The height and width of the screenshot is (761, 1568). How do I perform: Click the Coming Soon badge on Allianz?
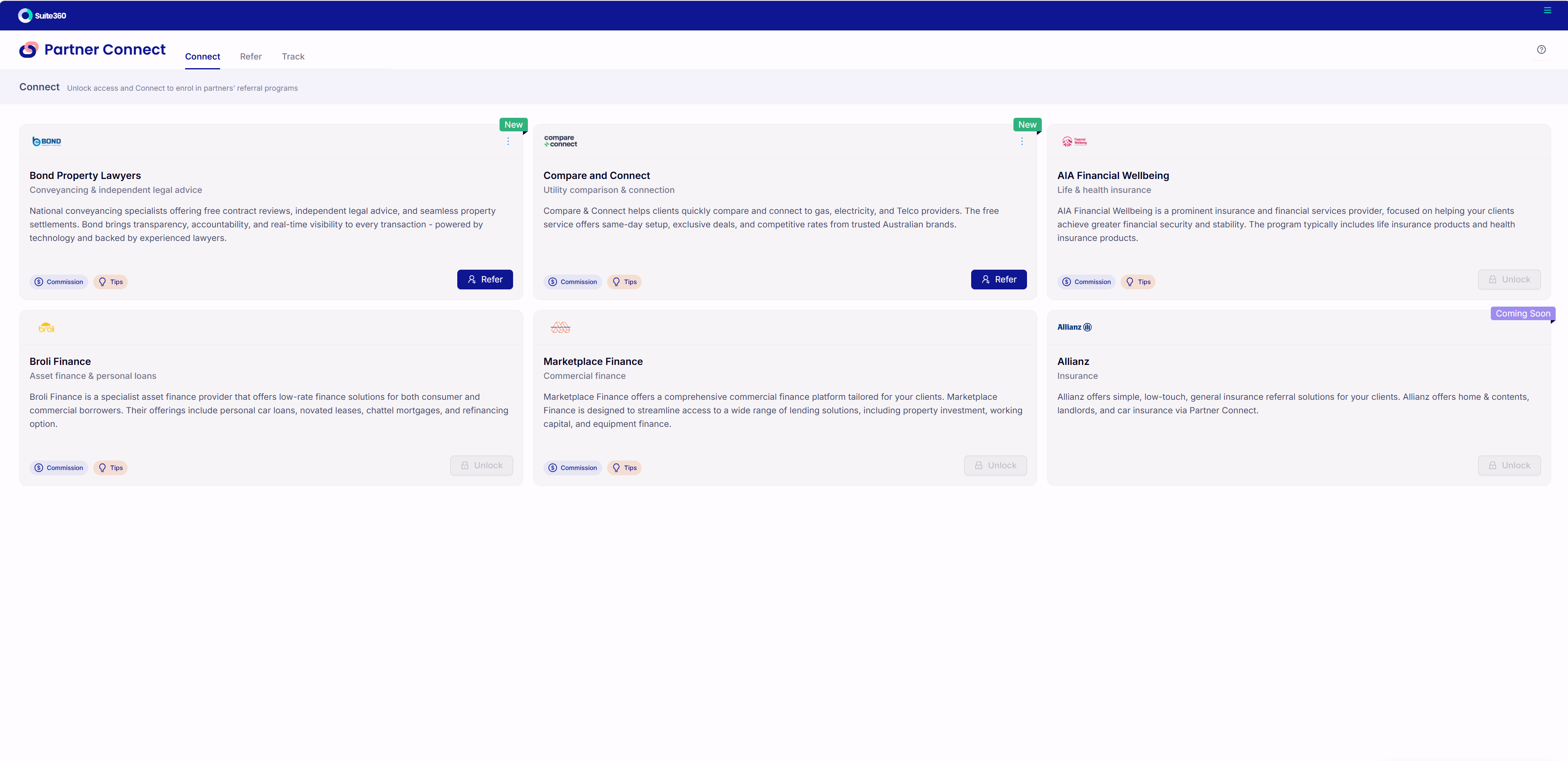click(1522, 314)
